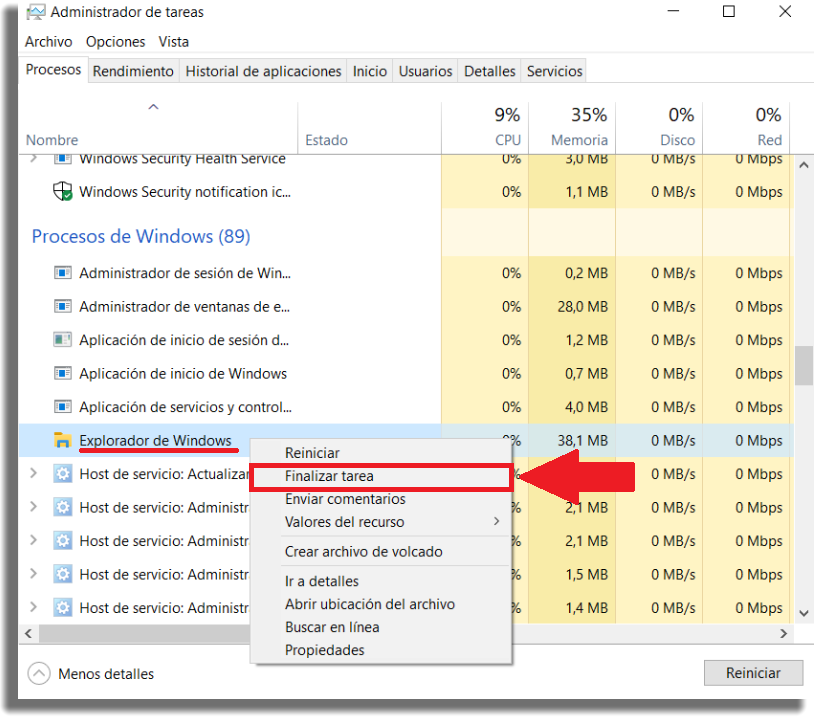Sort by the Estado column header
819x722 pixels.
pos(370,127)
